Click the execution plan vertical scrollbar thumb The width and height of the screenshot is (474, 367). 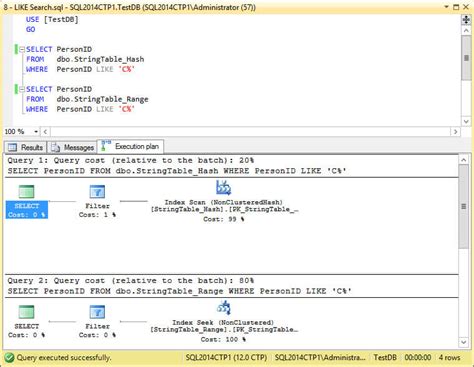tap(464, 207)
